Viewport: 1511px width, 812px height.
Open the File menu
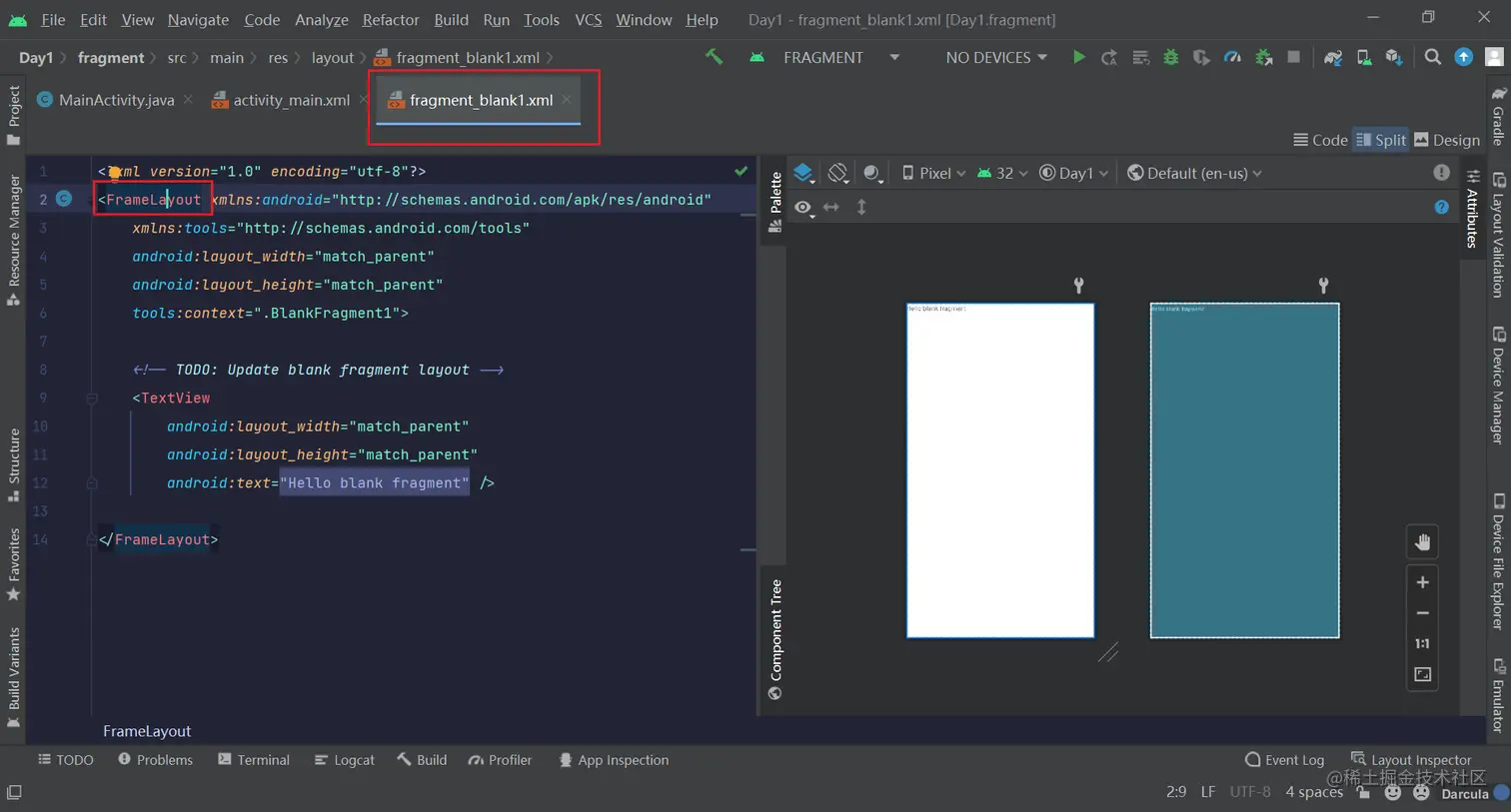click(x=53, y=19)
